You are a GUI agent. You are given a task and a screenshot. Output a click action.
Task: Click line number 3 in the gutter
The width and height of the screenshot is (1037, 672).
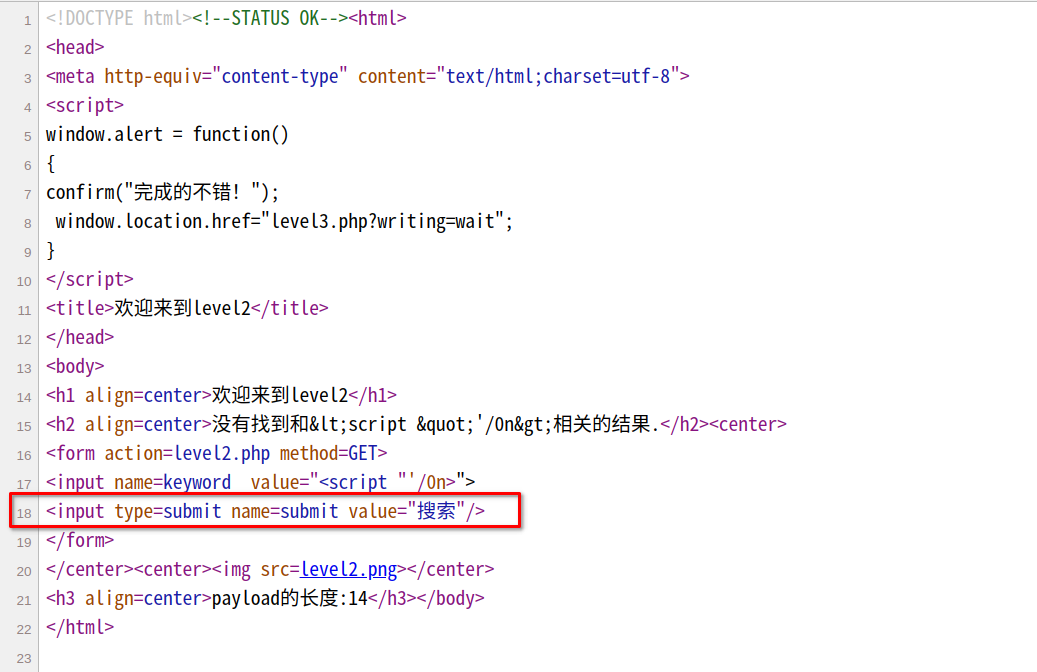(x=28, y=79)
